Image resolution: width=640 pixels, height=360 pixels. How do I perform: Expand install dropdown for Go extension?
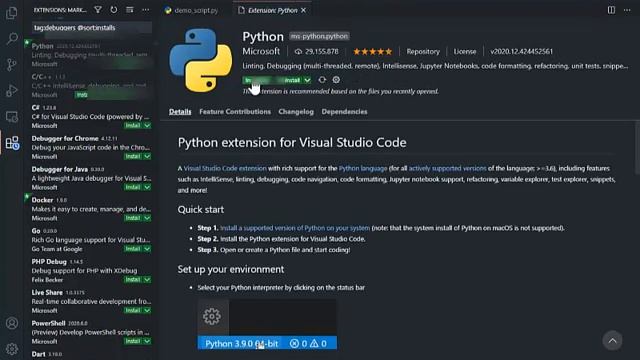147,249
